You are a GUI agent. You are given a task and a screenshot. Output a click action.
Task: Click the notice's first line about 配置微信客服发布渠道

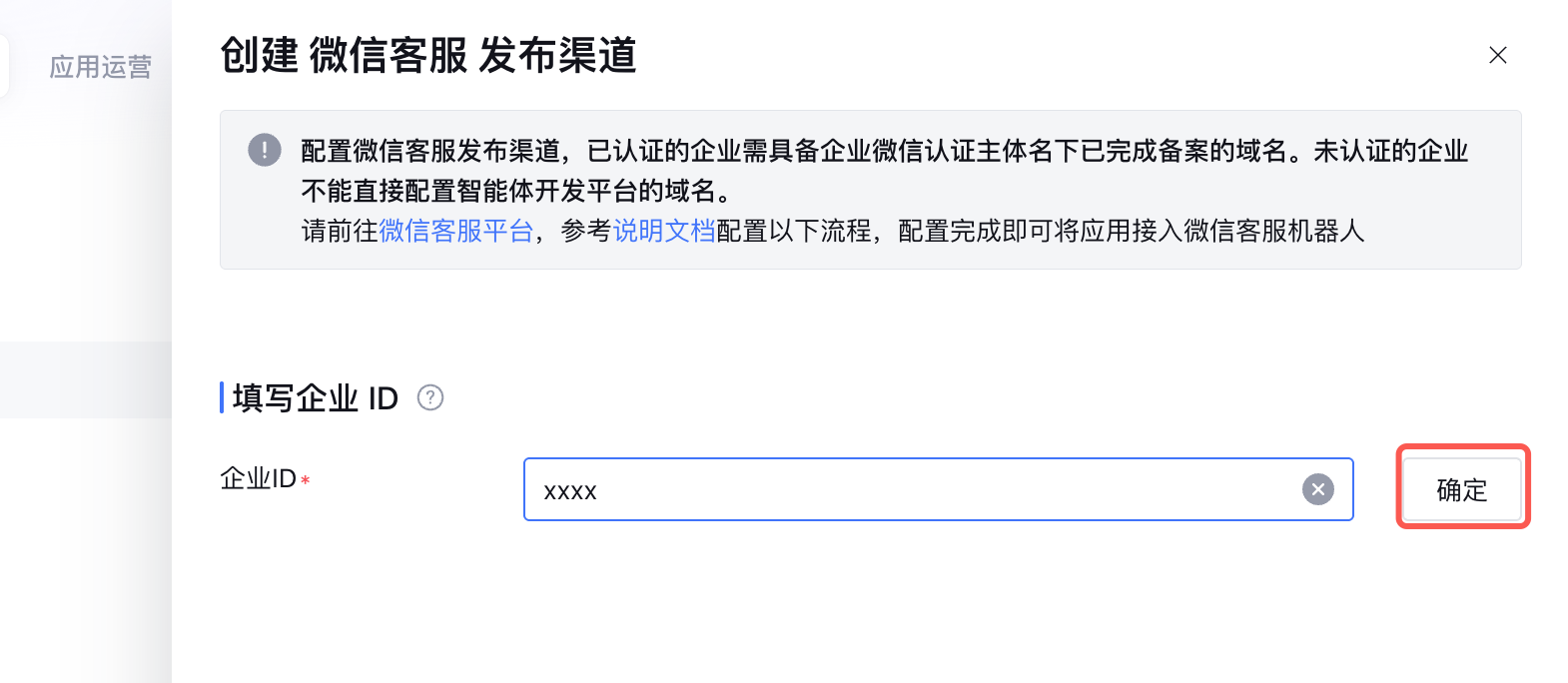coord(884,151)
